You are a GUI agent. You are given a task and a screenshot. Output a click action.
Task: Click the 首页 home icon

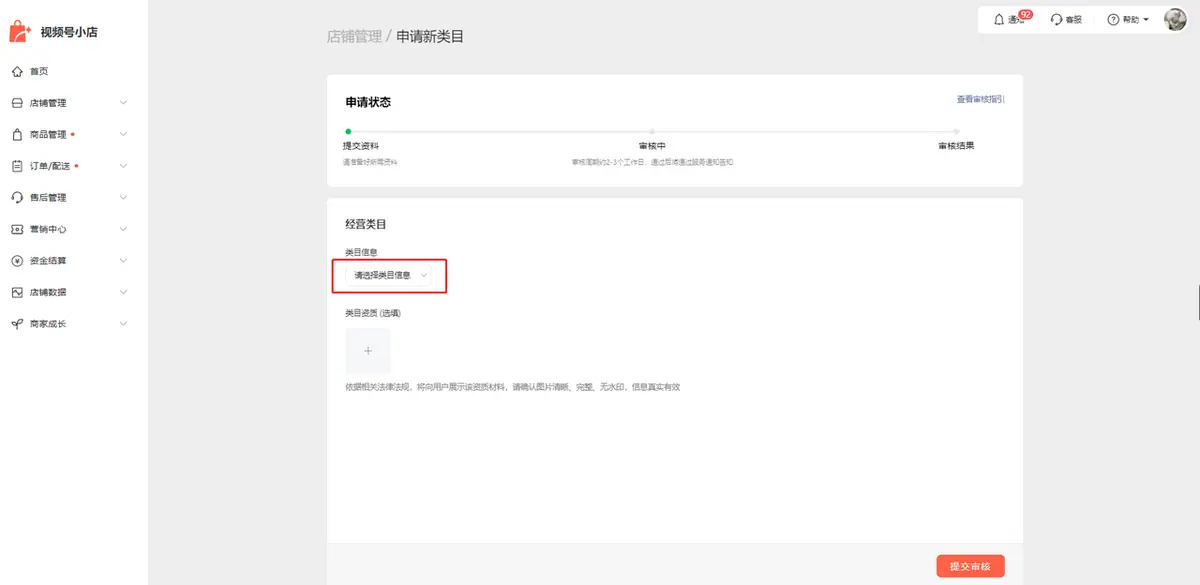pos(17,71)
